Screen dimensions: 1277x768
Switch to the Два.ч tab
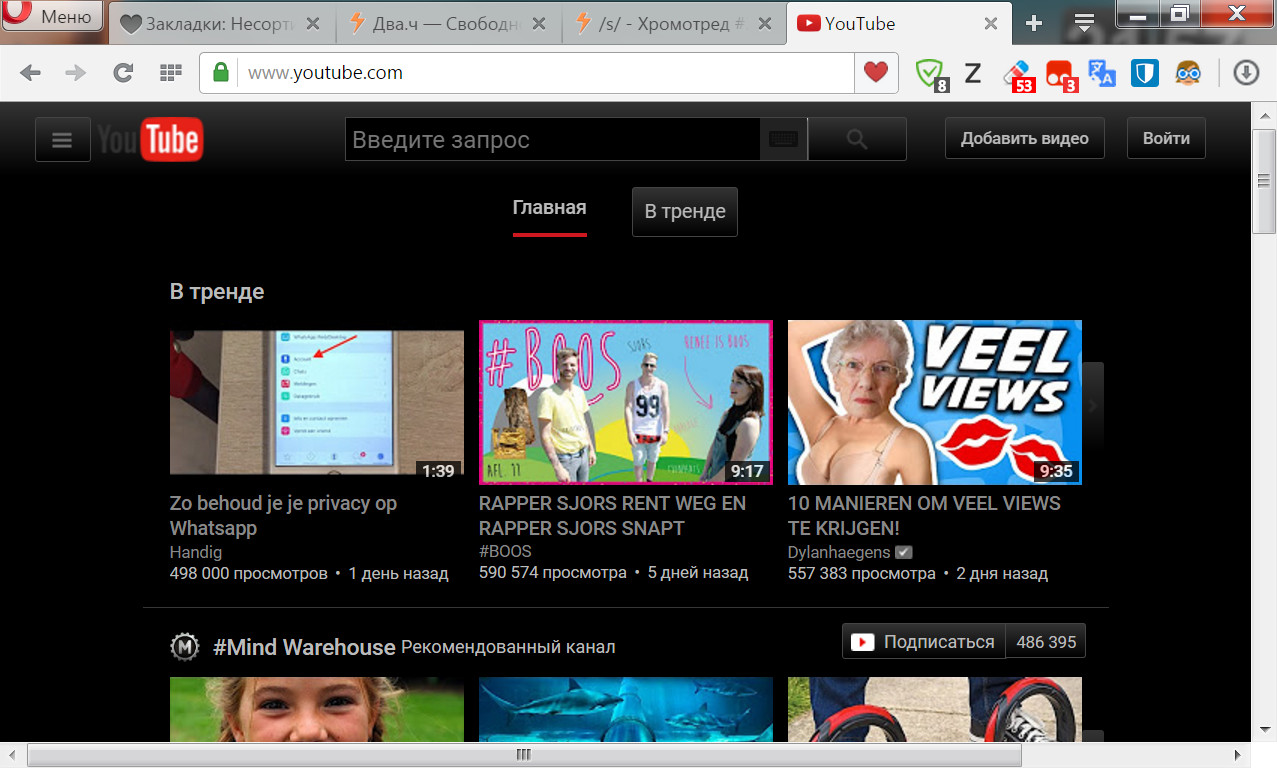coord(448,24)
